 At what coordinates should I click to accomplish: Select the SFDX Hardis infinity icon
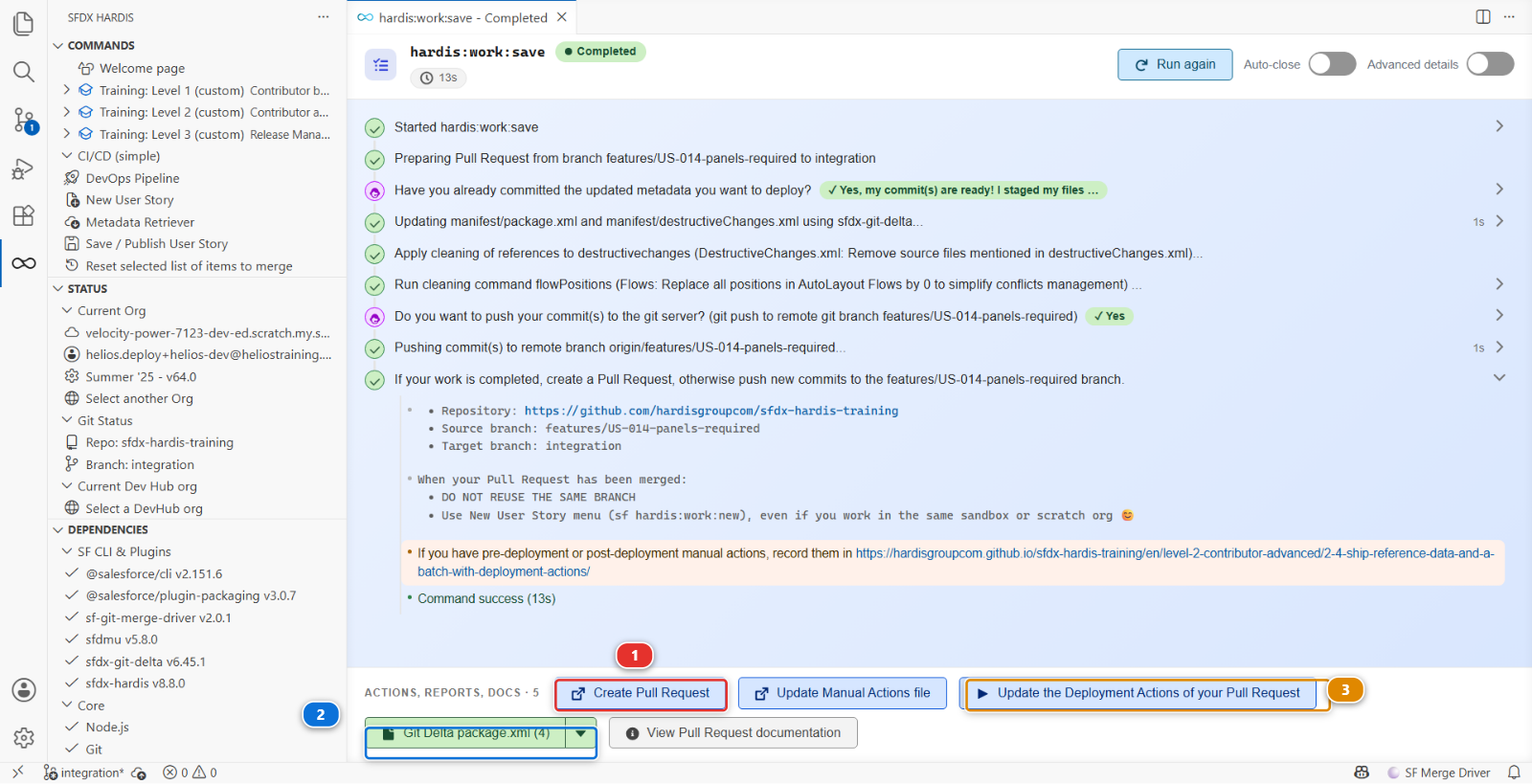click(24, 263)
